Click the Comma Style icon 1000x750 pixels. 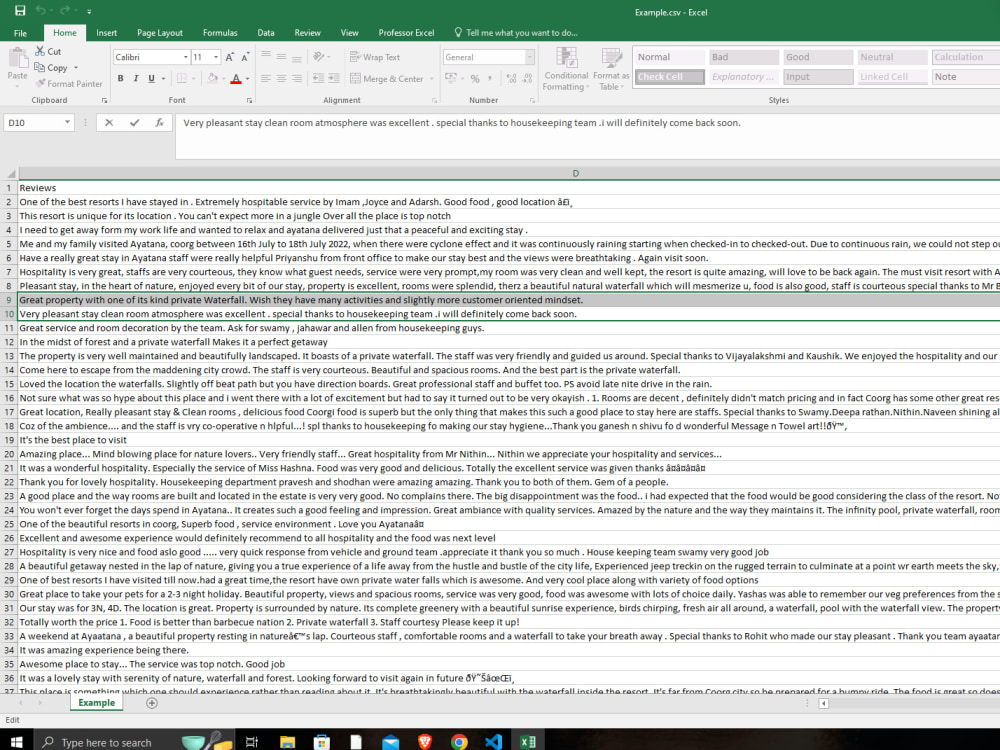(490, 78)
